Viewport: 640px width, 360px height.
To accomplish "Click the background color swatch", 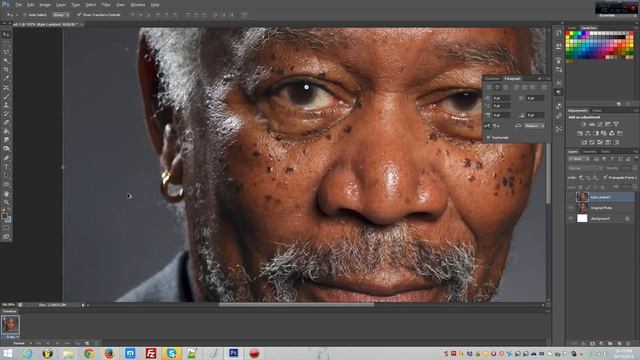I will (9, 220).
